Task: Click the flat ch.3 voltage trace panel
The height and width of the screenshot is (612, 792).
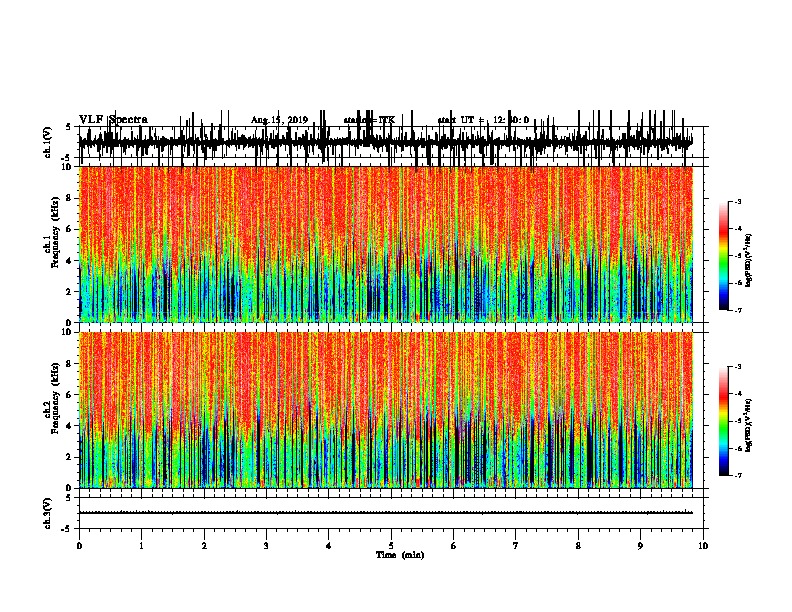Action: pos(391,513)
